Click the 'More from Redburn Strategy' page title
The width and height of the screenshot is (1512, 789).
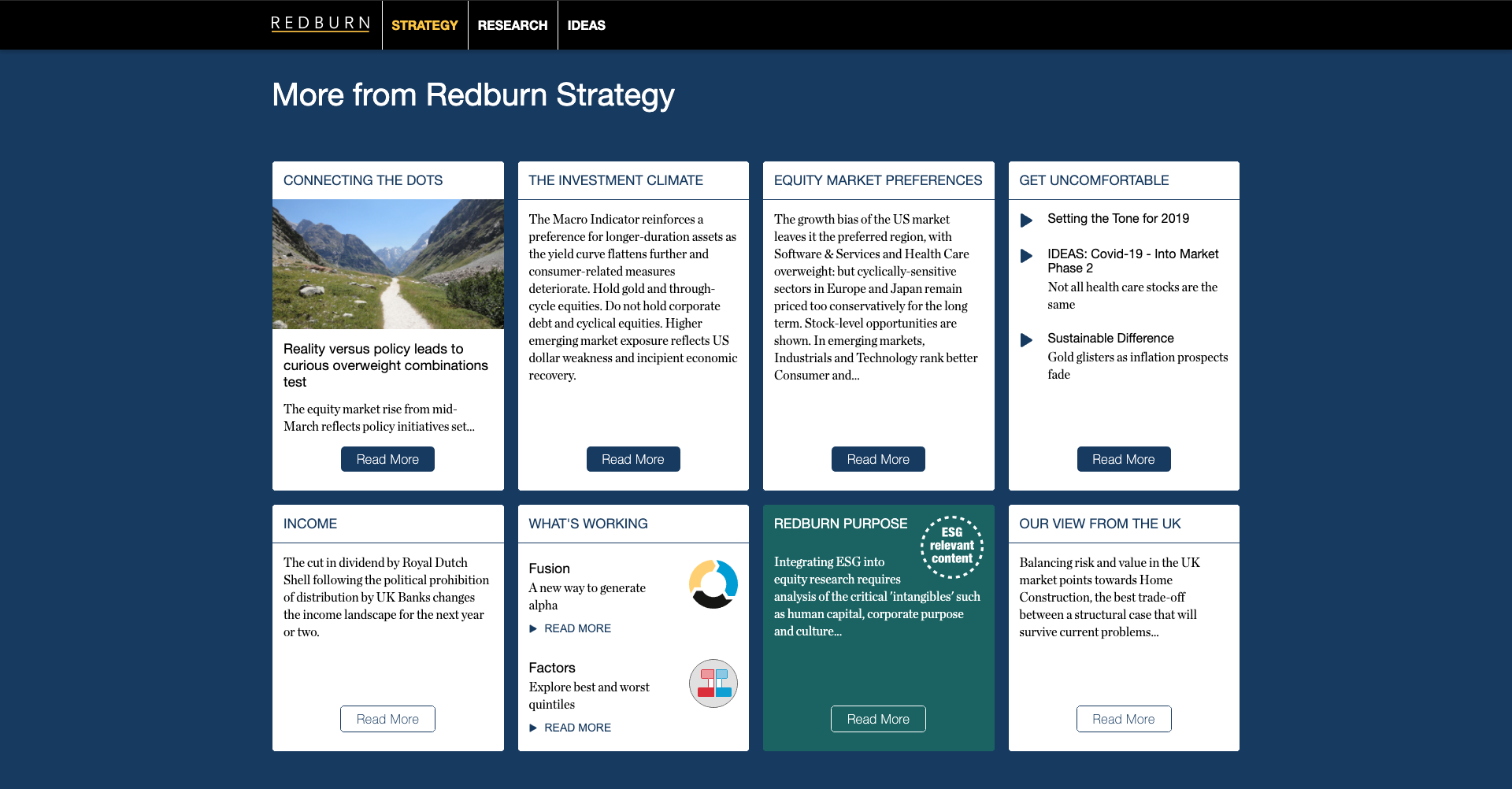[473, 95]
